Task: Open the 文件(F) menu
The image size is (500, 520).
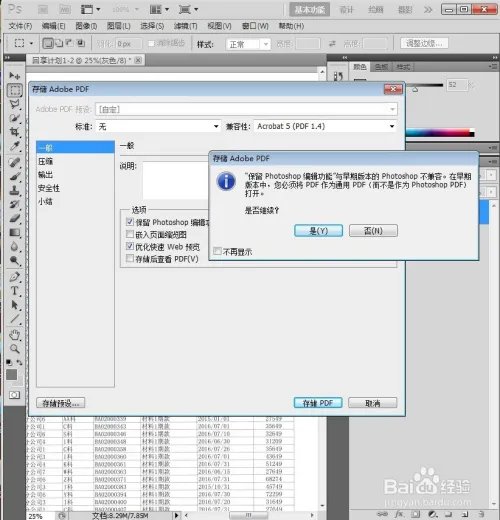Action: (20, 26)
